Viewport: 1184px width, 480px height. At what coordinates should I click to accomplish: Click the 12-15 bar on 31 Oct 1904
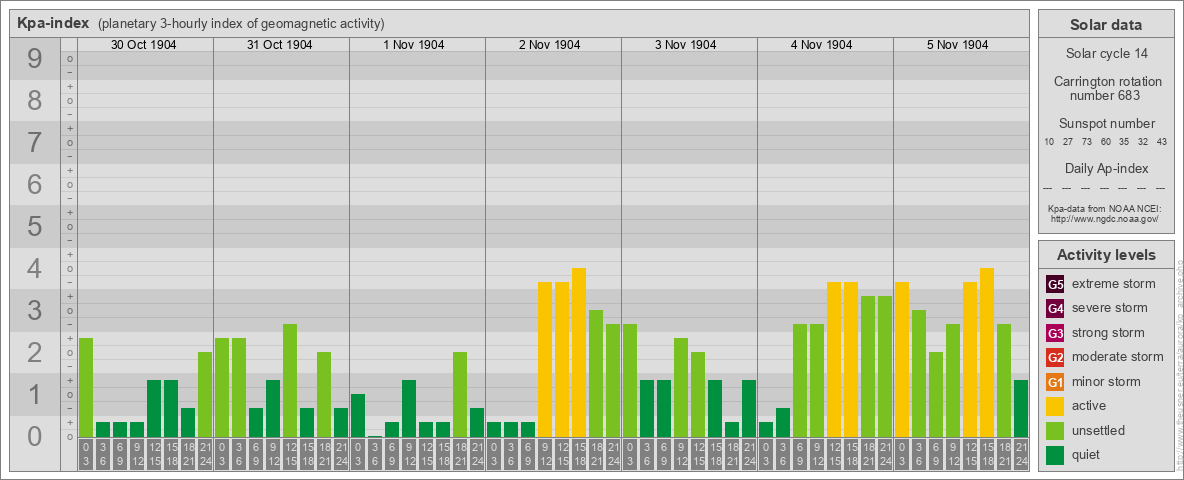click(x=289, y=380)
